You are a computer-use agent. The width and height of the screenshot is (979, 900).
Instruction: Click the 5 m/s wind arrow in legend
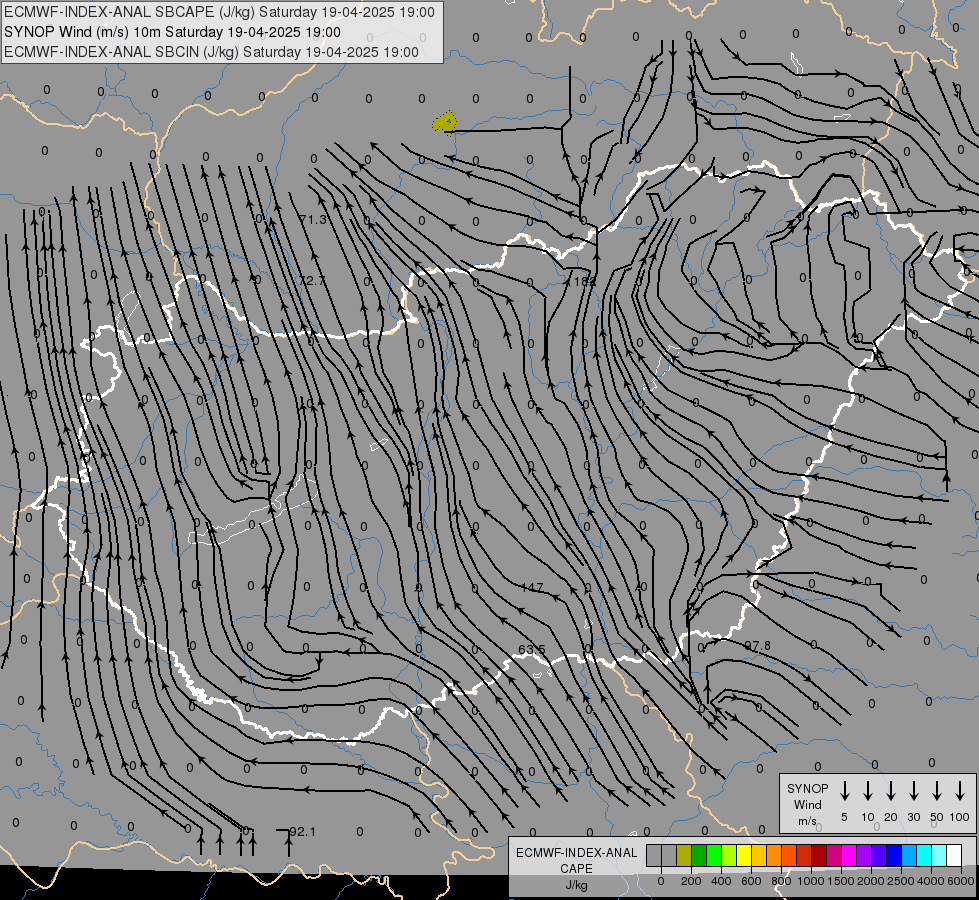click(x=844, y=790)
